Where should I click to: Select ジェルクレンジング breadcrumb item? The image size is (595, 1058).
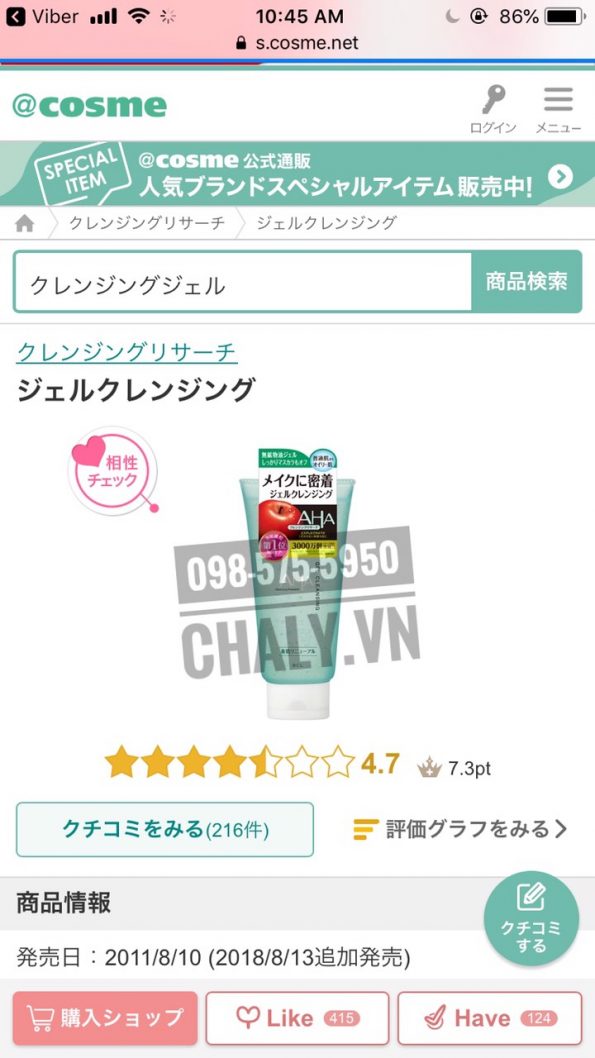pyautogui.click(x=327, y=223)
